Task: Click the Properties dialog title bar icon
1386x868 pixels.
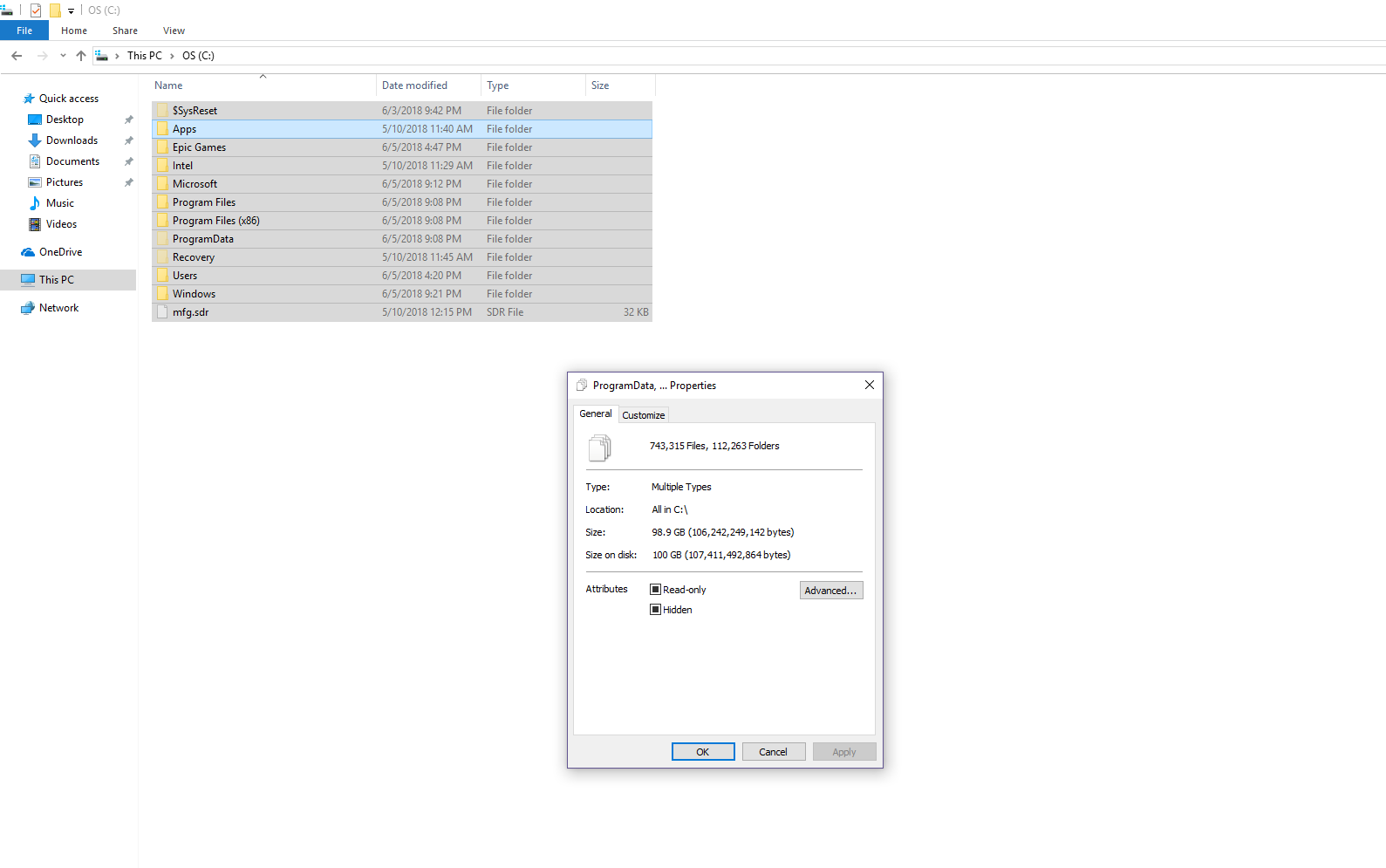Action: point(582,386)
